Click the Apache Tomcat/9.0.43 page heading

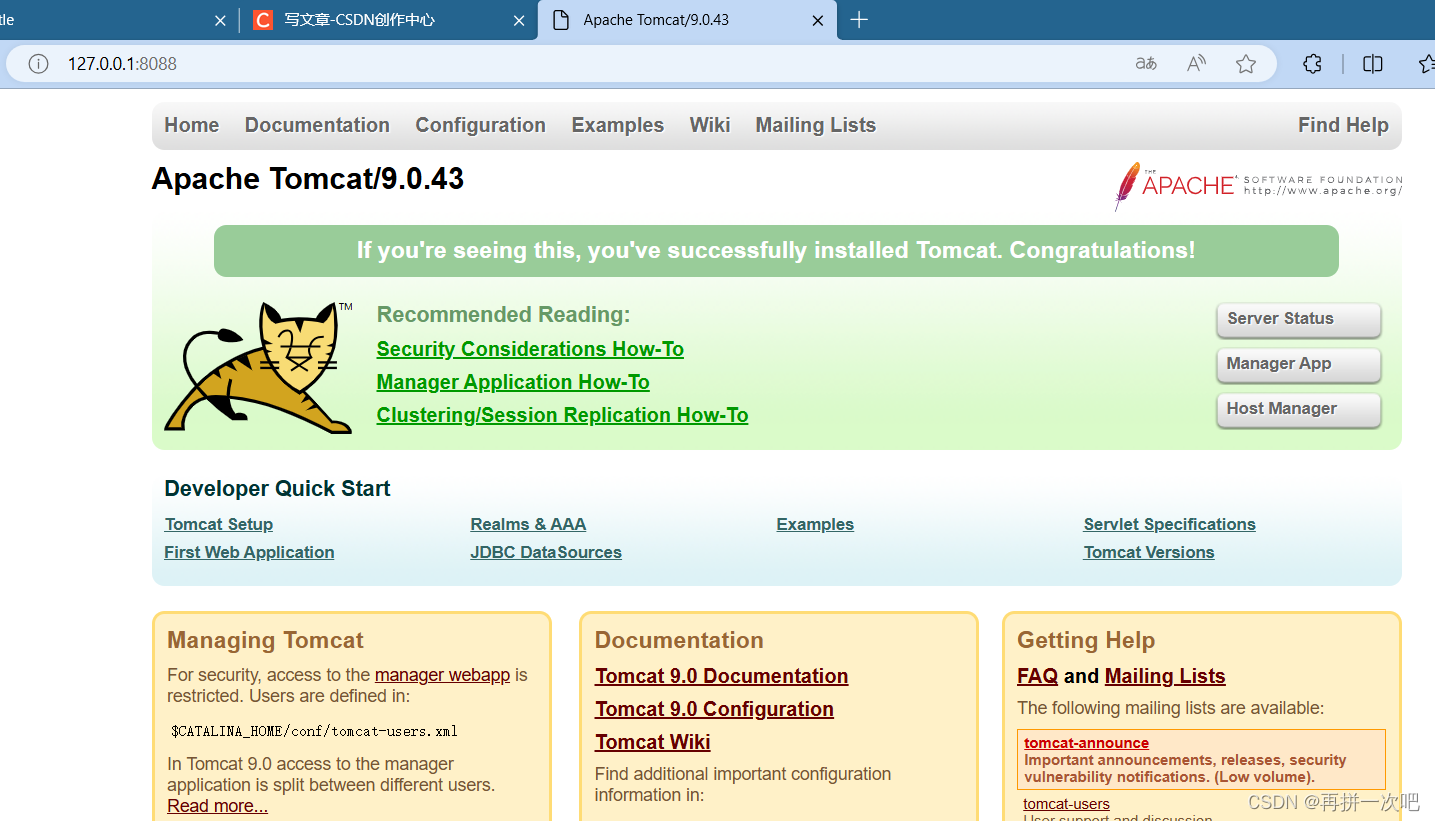(x=308, y=179)
